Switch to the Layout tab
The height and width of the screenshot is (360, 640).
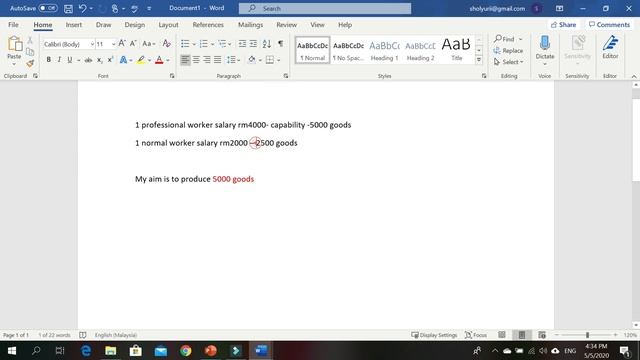click(168, 25)
